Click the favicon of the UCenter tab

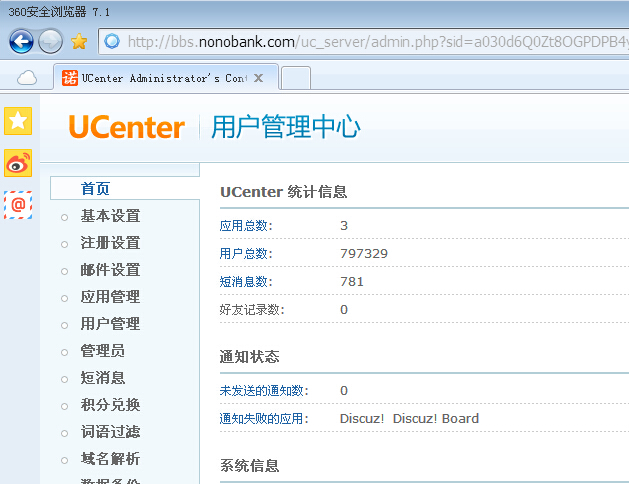pos(70,78)
